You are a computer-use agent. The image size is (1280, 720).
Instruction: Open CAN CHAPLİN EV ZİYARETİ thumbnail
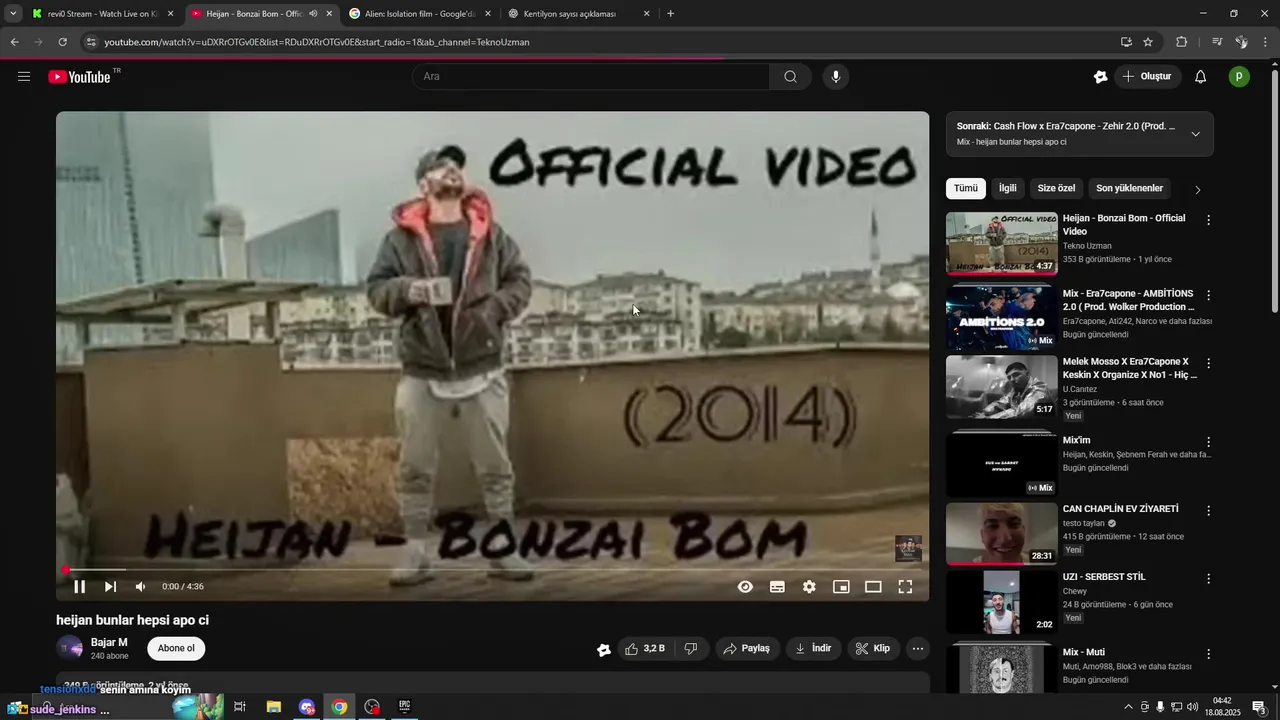[x=1001, y=533]
